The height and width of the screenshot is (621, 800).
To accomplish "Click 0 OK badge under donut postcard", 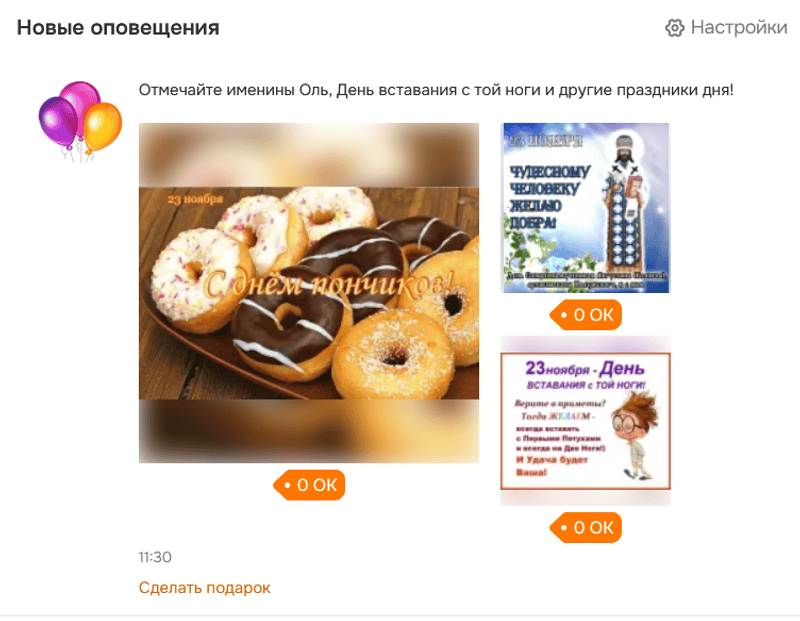I will point(309,485).
